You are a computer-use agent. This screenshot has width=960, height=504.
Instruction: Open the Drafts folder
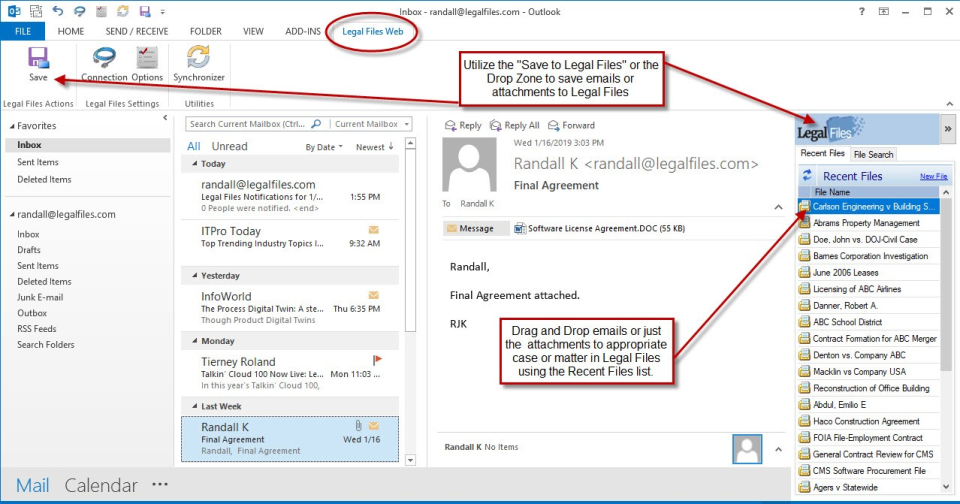[29, 250]
